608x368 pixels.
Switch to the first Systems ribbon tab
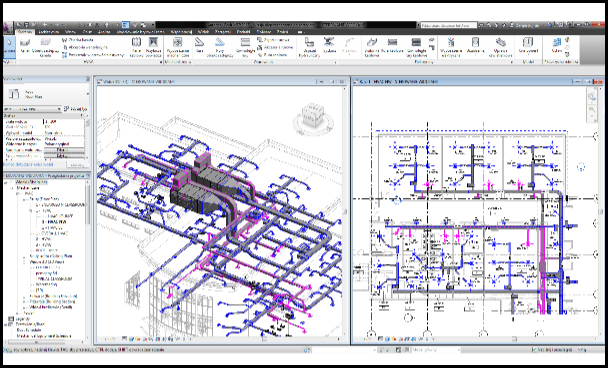click(25, 32)
